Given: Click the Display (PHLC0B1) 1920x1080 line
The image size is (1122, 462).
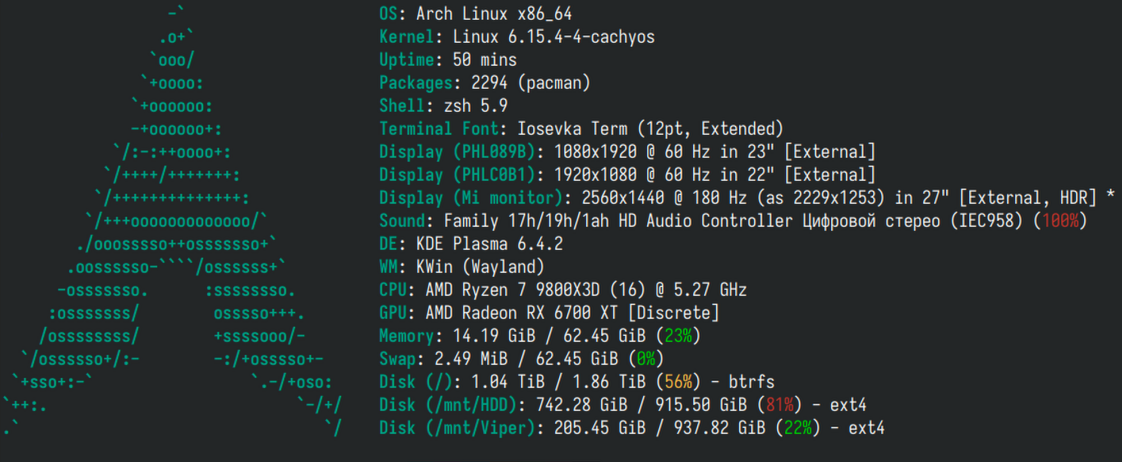Looking at the screenshot, I should click(627, 175).
